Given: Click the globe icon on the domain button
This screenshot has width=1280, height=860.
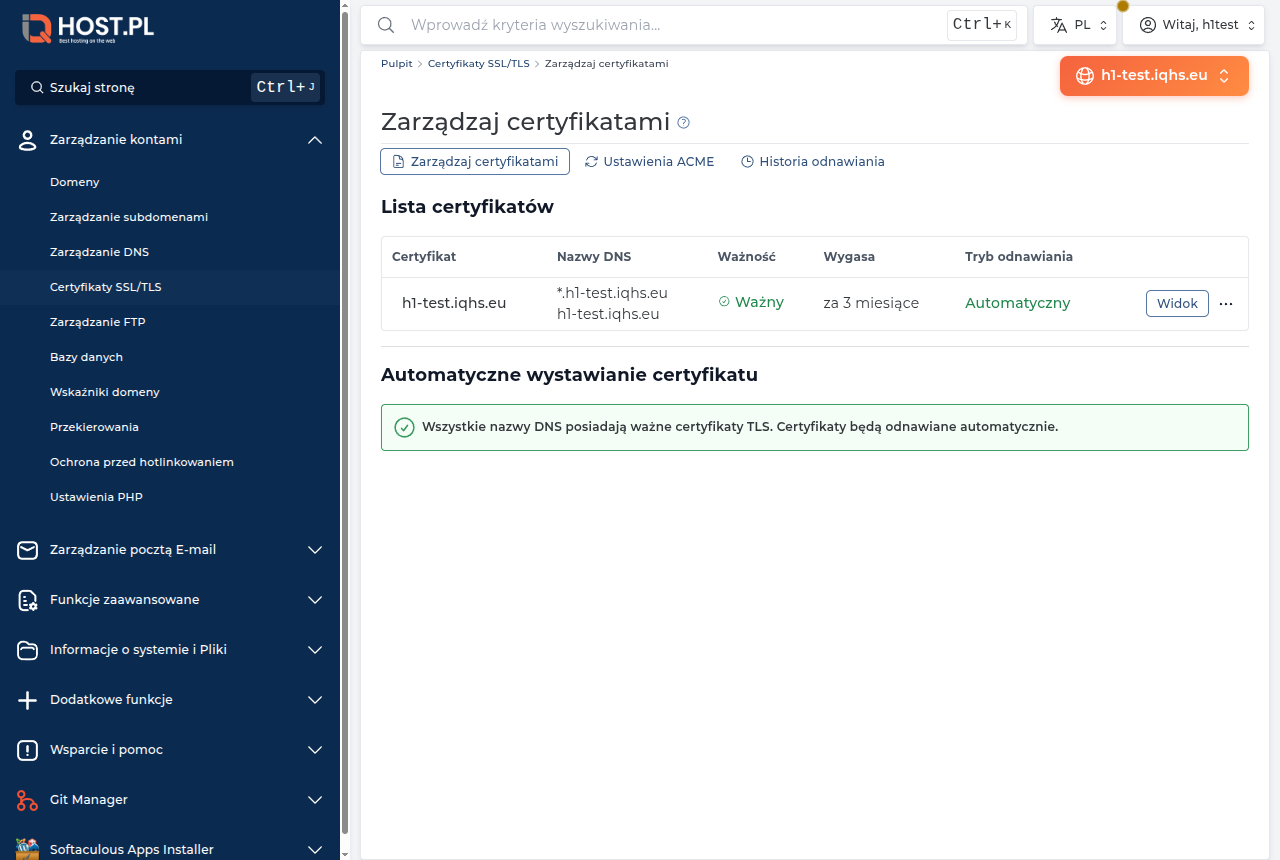Looking at the screenshot, I should (1084, 75).
